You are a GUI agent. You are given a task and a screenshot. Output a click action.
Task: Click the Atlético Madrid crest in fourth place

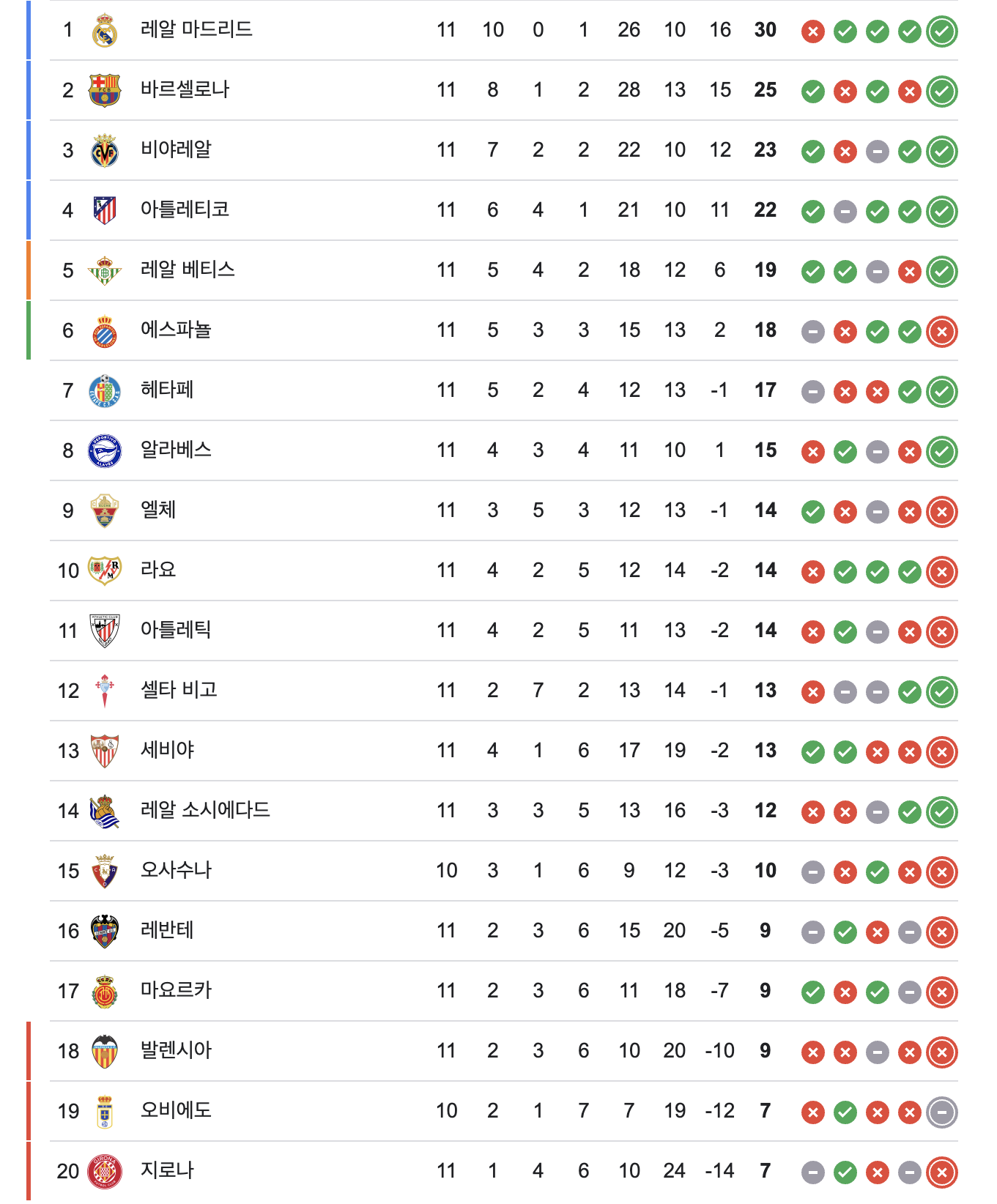(105, 211)
